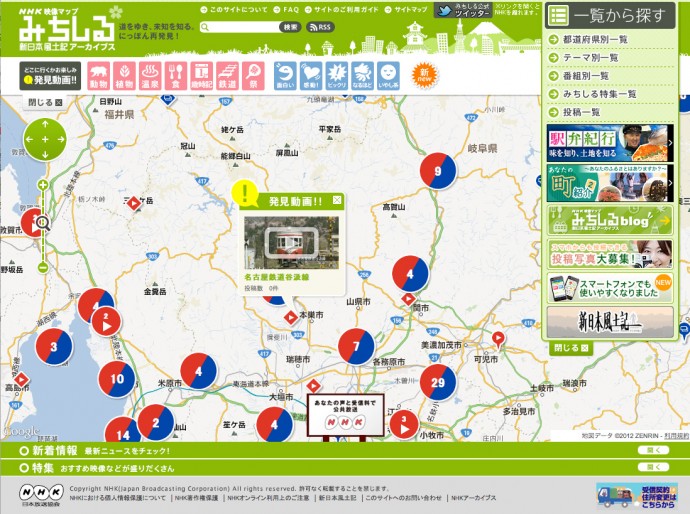The width and height of the screenshot is (690, 514).
Task: Collapse map controls with left 閉じる
Action: tap(45, 102)
